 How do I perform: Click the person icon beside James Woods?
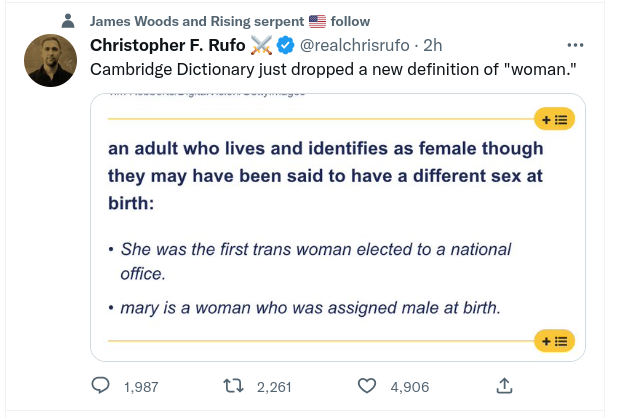pos(68,20)
